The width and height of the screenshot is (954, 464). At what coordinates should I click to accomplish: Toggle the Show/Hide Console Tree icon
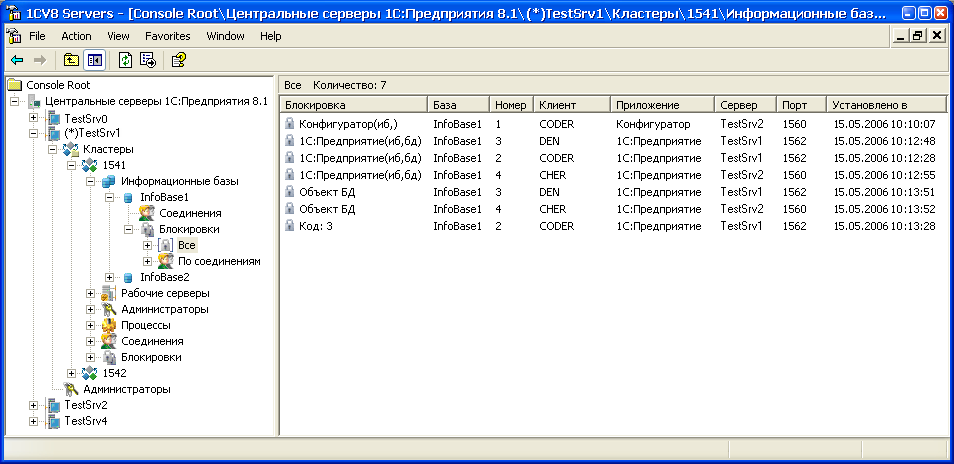click(94, 60)
